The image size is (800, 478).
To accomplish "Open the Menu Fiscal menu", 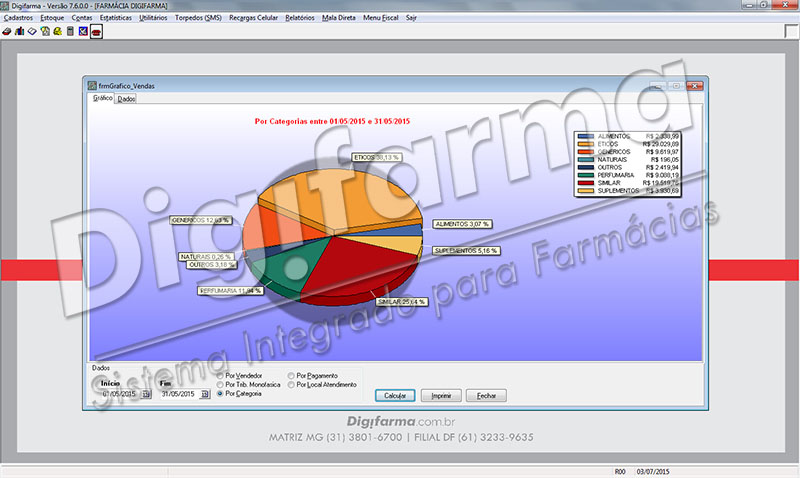I will pos(381,18).
